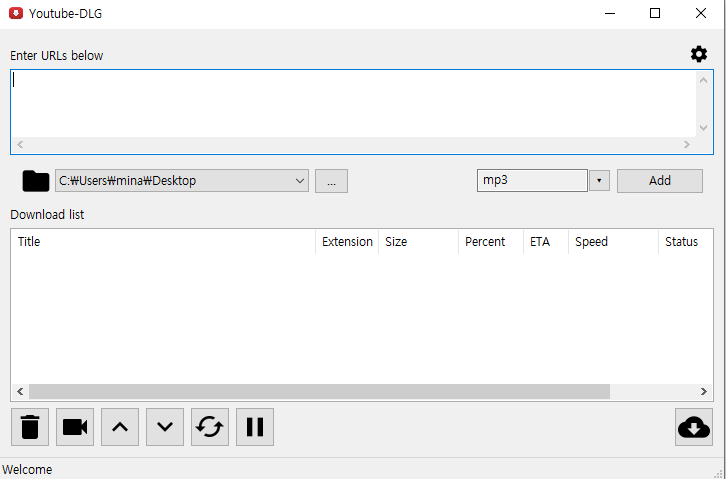The image size is (726, 479).
Task: Click the URL box scroll up arrow
Action: point(703,80)
